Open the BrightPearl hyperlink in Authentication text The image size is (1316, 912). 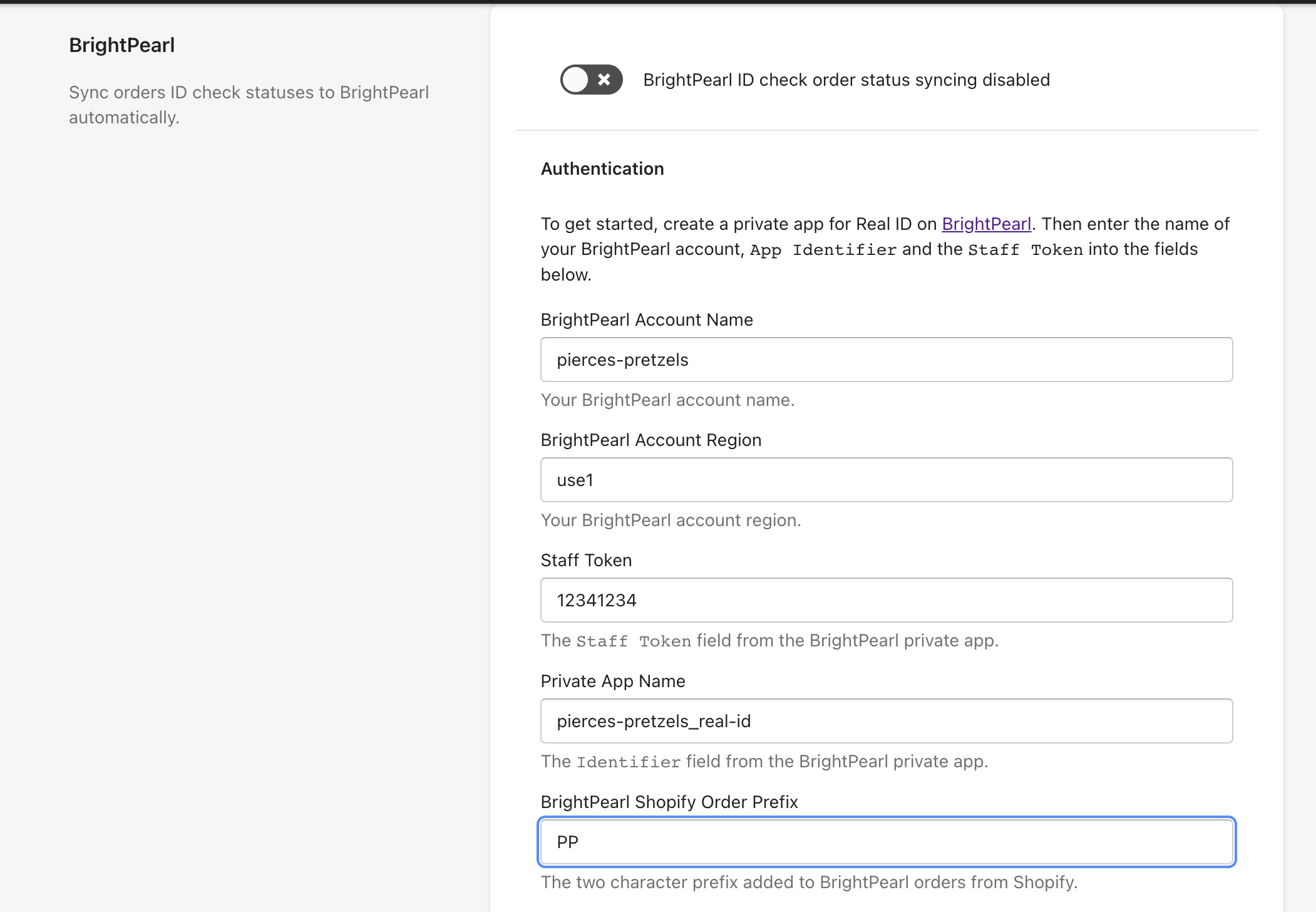click(986, 224)
